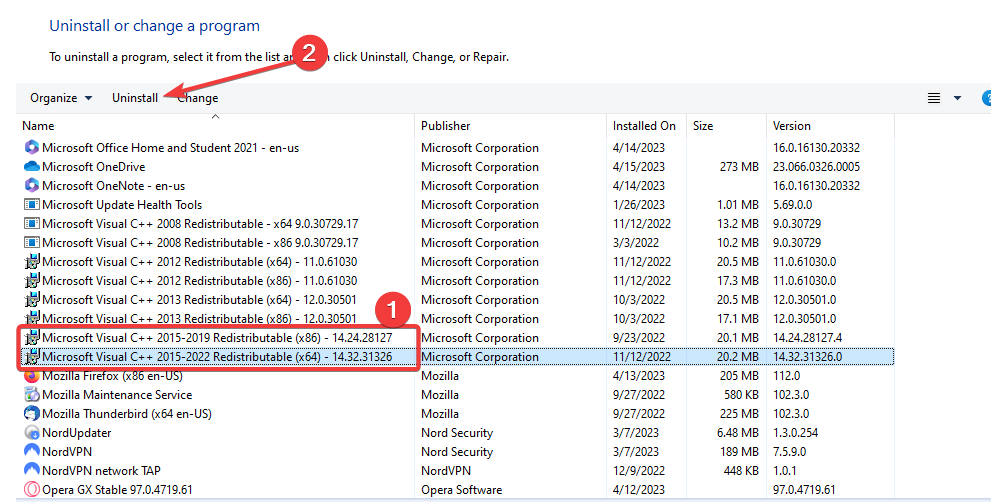
Task: Click the NordUpdater icon
Action: (32, 432)
